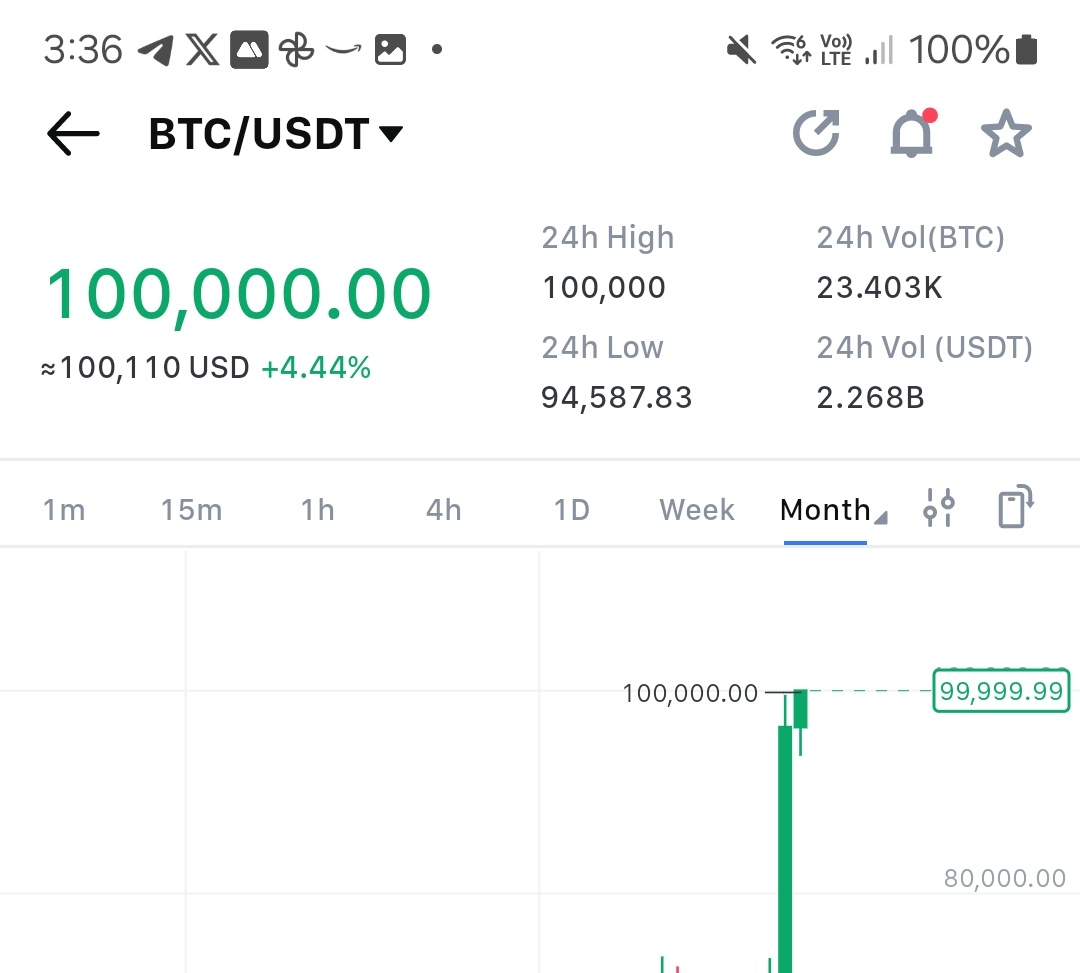Tap the back arrow to exit chart
The image size is (1080, 973).
tap(70, 133)
